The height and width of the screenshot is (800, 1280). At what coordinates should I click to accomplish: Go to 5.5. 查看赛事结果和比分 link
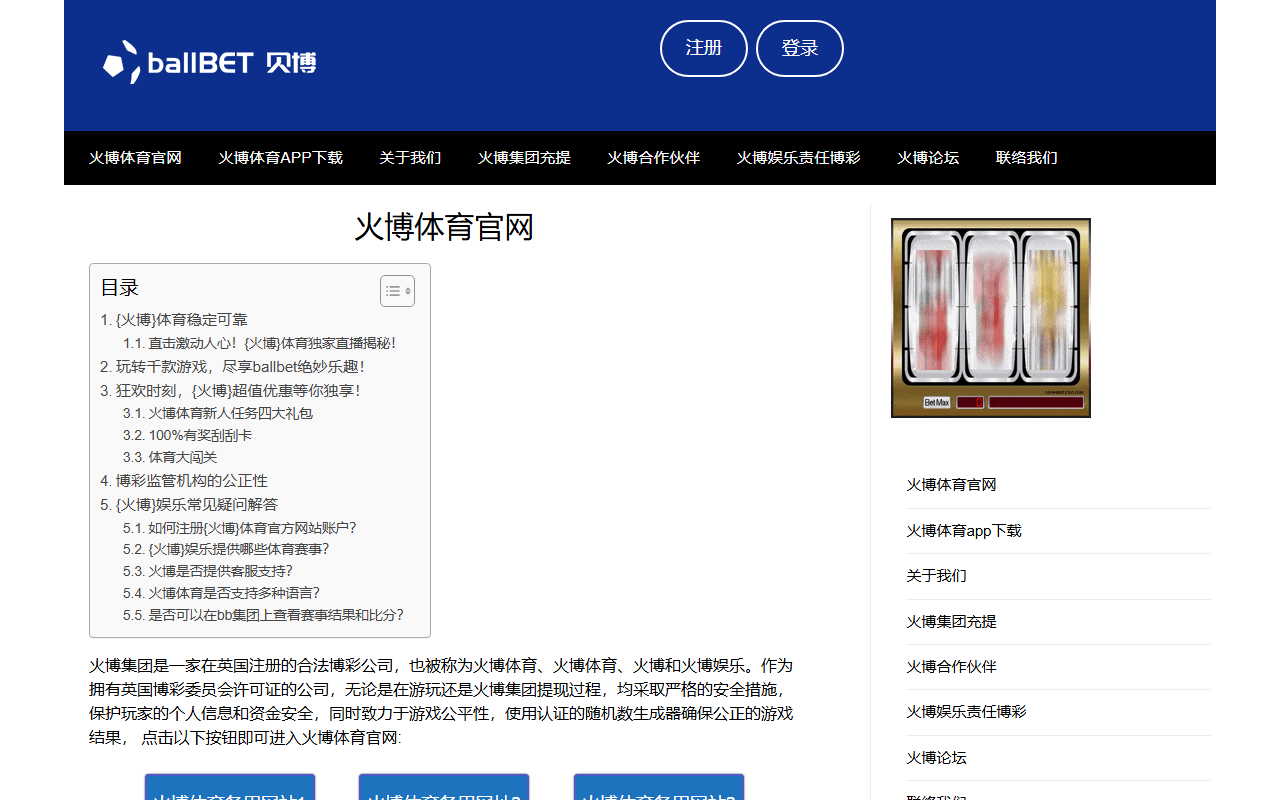[x=264, y=615]
